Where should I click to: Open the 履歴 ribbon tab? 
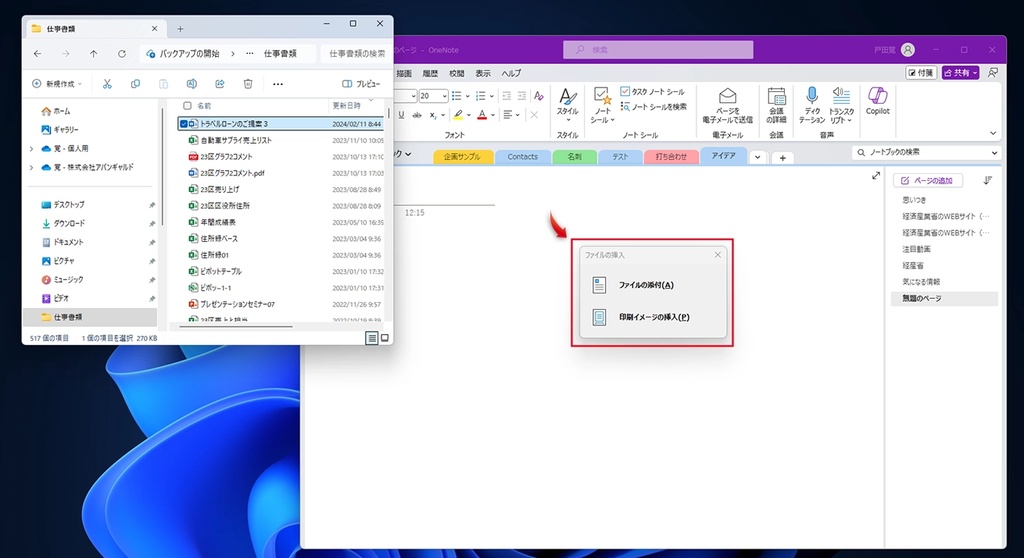tap(430, 73)
